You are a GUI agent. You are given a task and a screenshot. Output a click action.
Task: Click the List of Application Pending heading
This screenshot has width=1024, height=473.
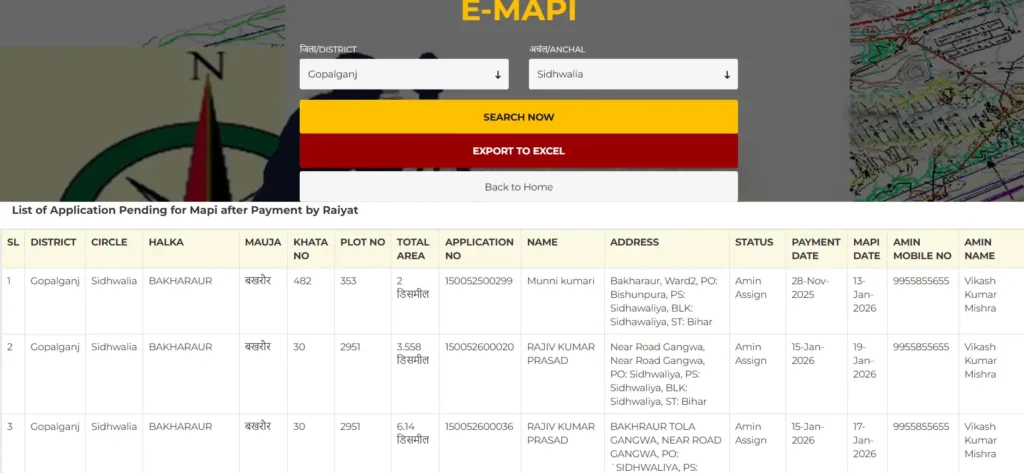185,210
